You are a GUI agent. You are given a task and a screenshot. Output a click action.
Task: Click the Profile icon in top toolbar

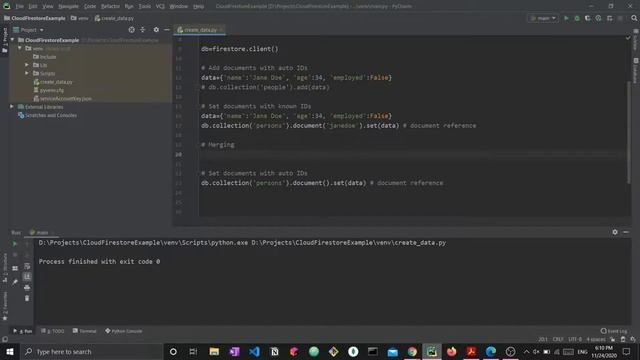point(598,18)
